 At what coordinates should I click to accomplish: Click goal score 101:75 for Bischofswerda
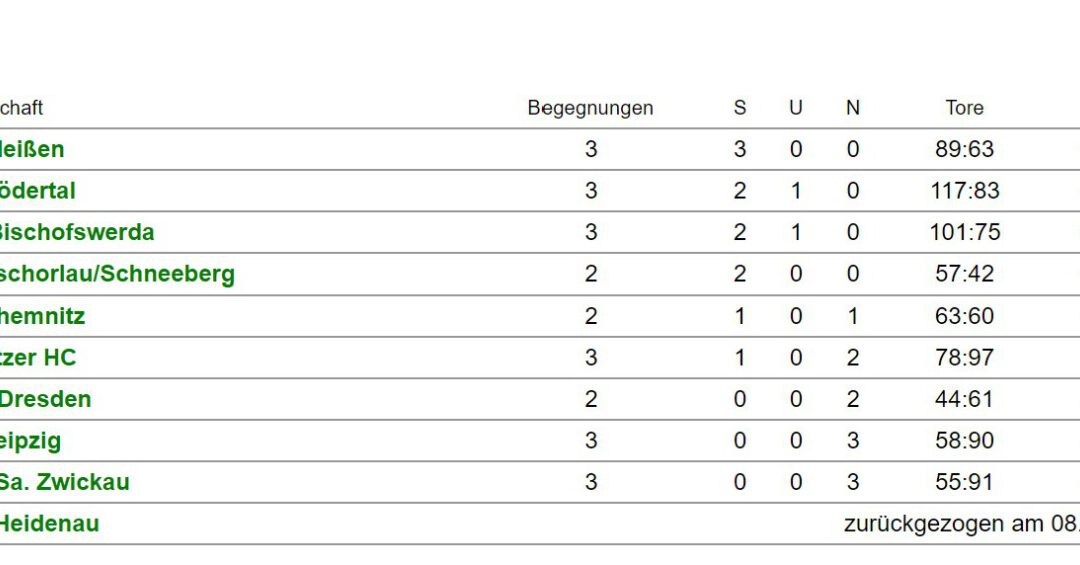coord(964,232)
